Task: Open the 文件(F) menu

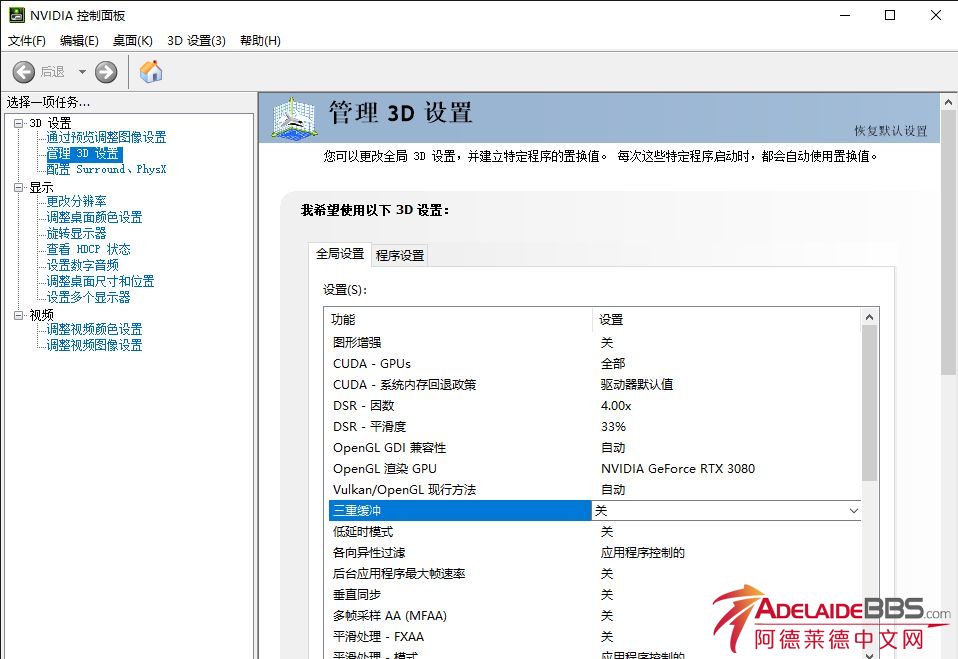Action: (27, 41)
